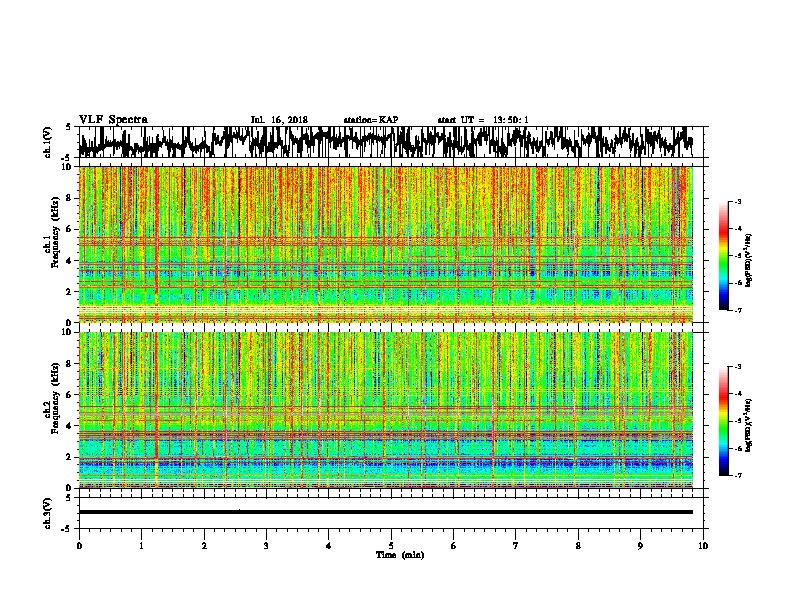The height and width of the screenshot is (612, 792).
Task: Click time axis tick label "9"
Action: tap(640, 546)
